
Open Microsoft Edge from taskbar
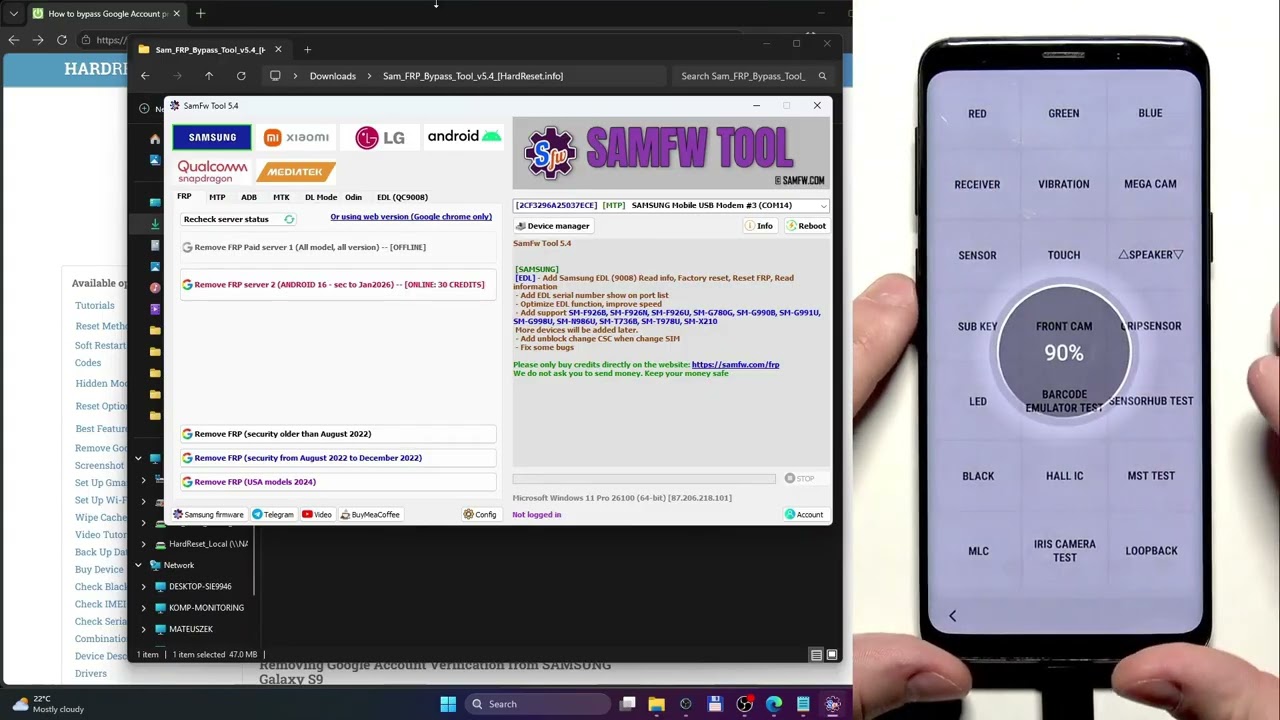tap(773, 704)
